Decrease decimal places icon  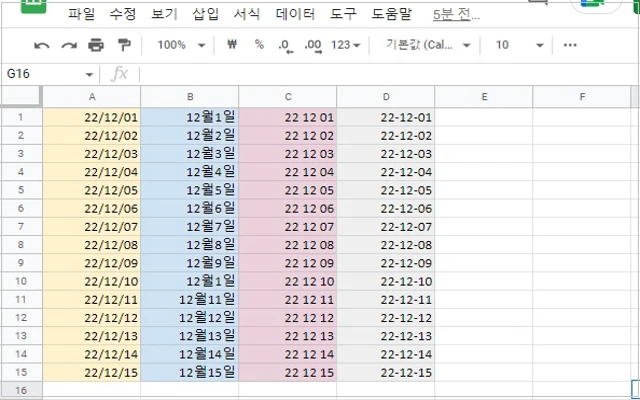[x=285, y=45]
